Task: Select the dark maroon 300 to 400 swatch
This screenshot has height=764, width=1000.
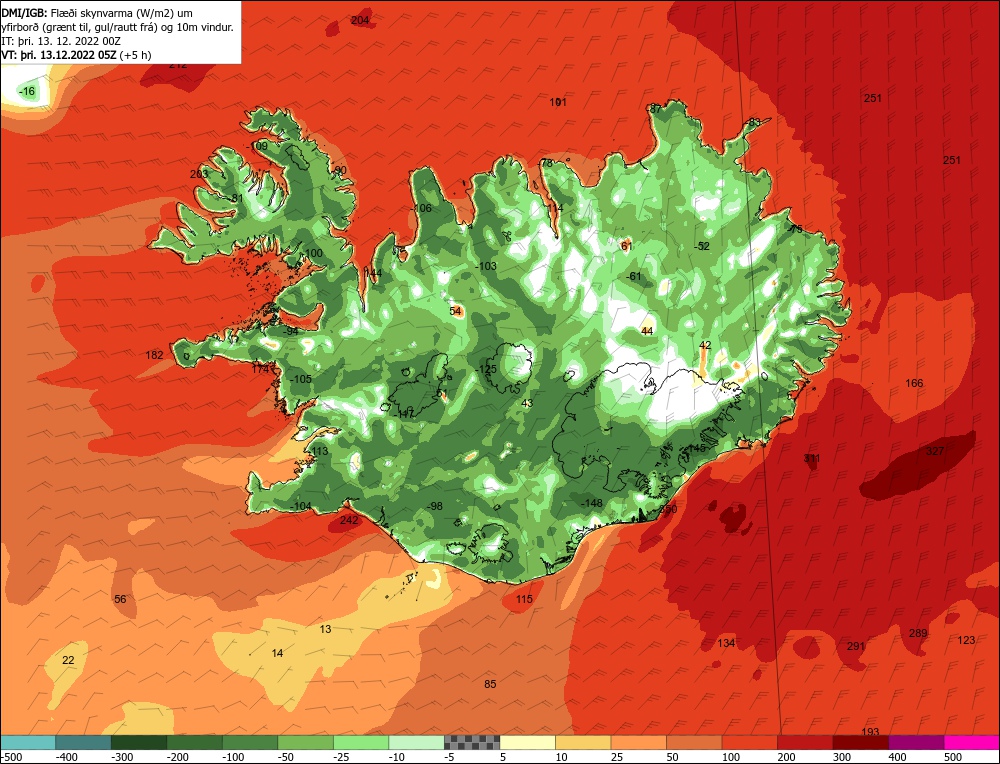Action: [860, 742]
